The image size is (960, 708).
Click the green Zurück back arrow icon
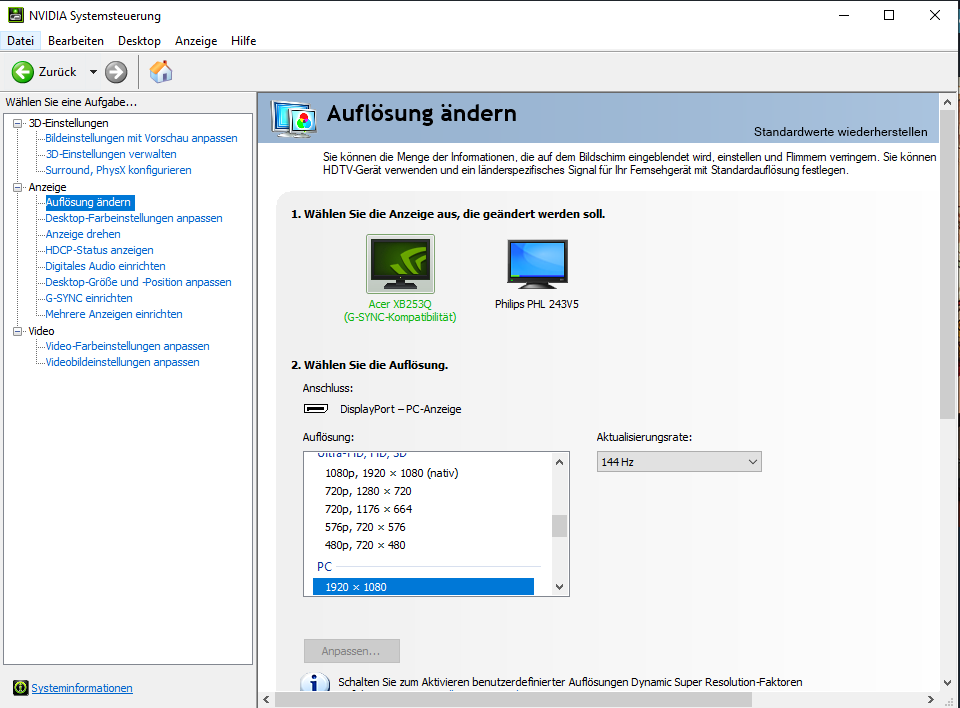coord(23,72)
